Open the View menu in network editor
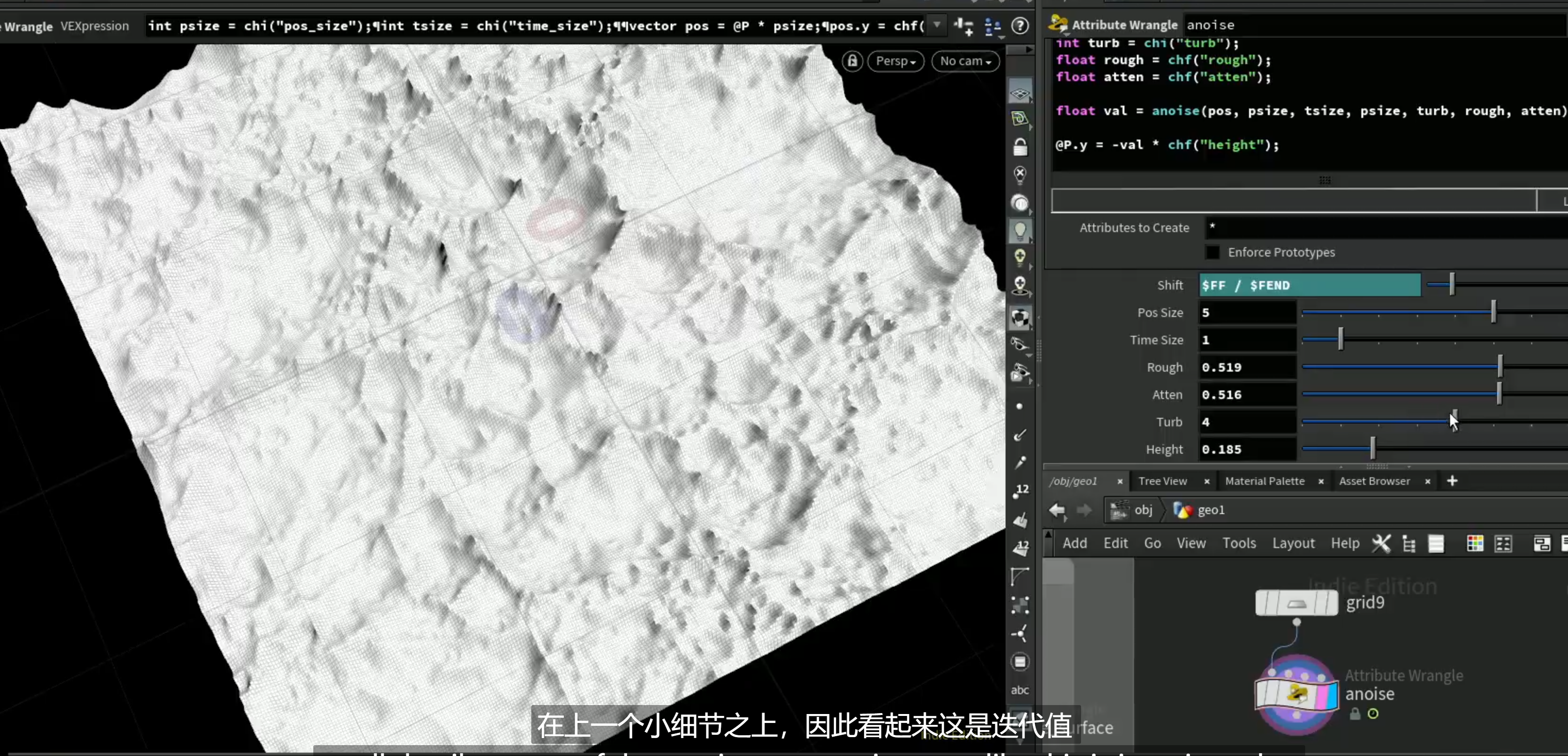 (x=1191, y=543)
